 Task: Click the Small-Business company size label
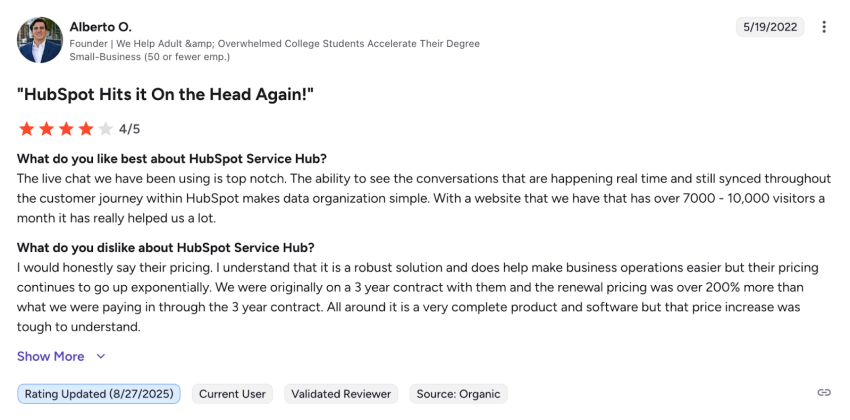click(149, 57)
